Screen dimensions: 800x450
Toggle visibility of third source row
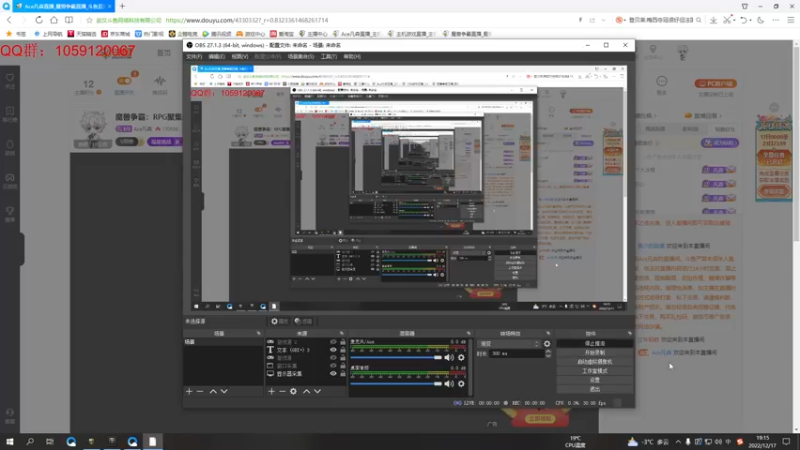pyautogui.click(x=333, y=358)
